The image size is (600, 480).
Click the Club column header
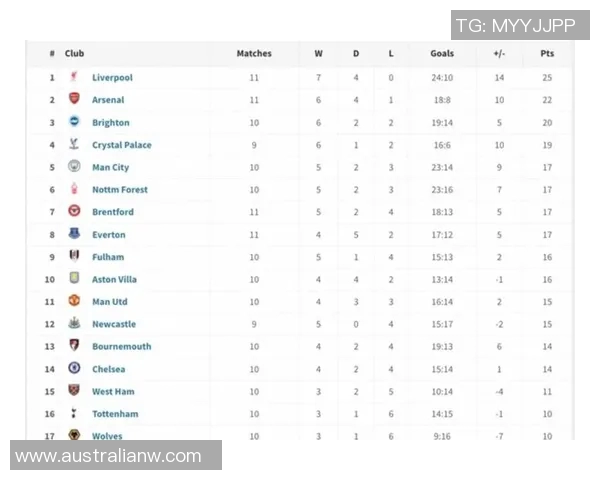74,54
